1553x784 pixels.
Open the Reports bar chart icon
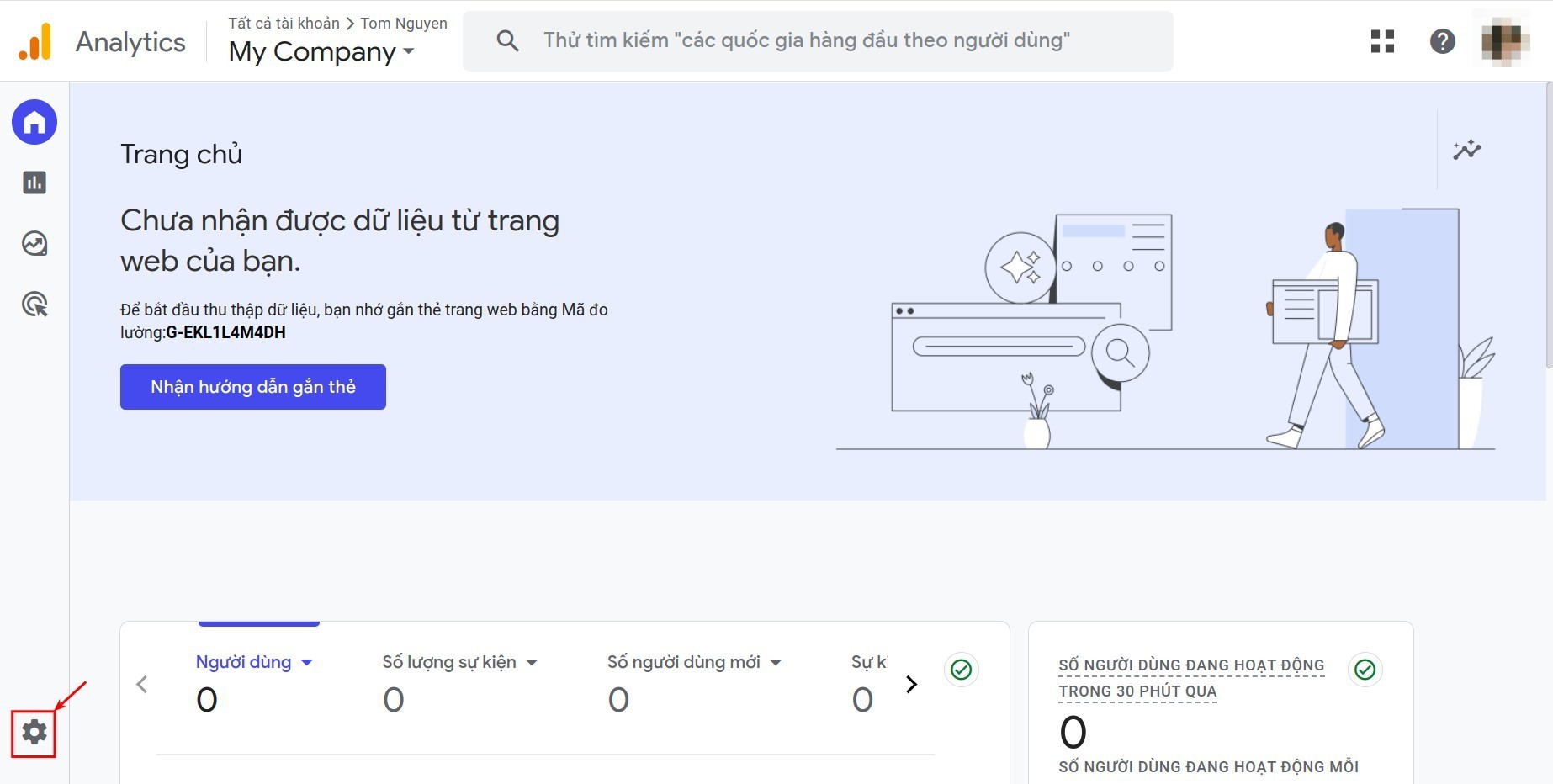tap(34, 183)
